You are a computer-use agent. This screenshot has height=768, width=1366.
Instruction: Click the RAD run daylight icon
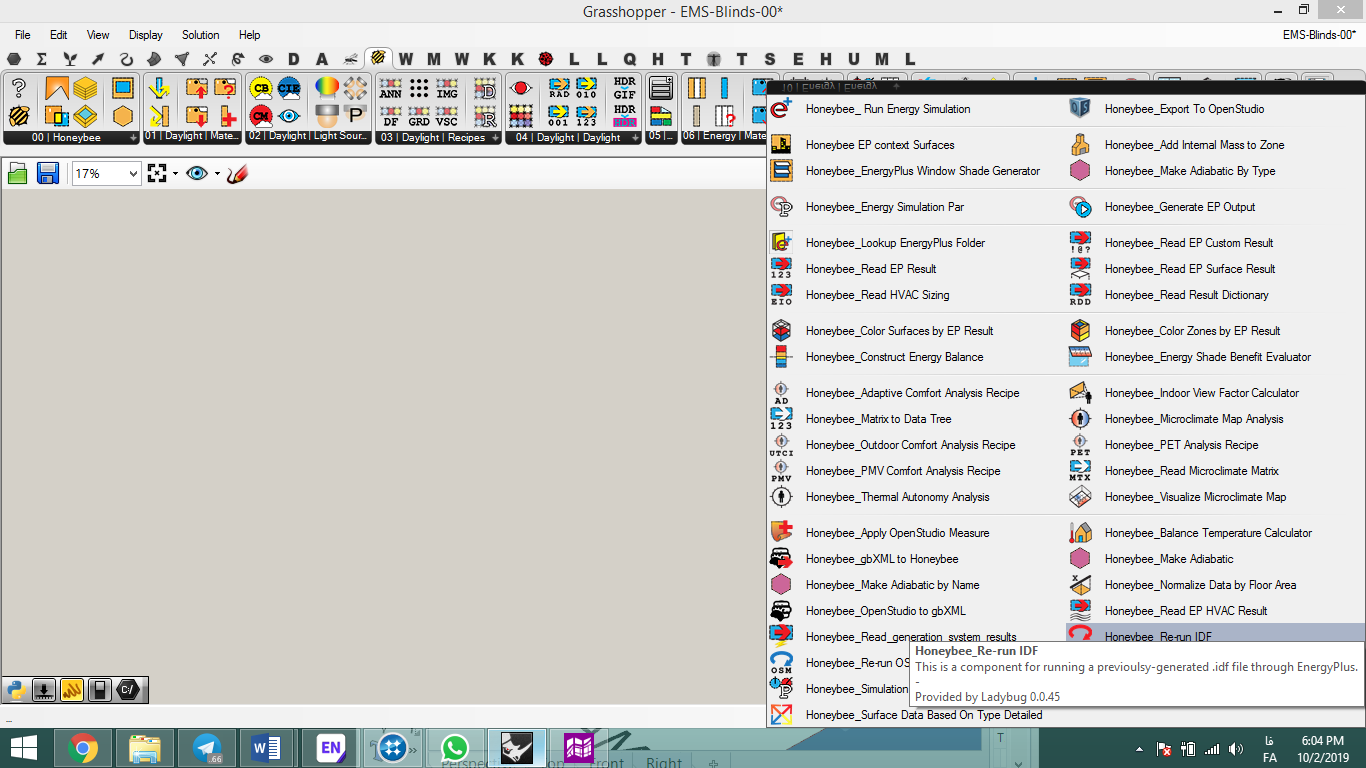click(558, 89)
